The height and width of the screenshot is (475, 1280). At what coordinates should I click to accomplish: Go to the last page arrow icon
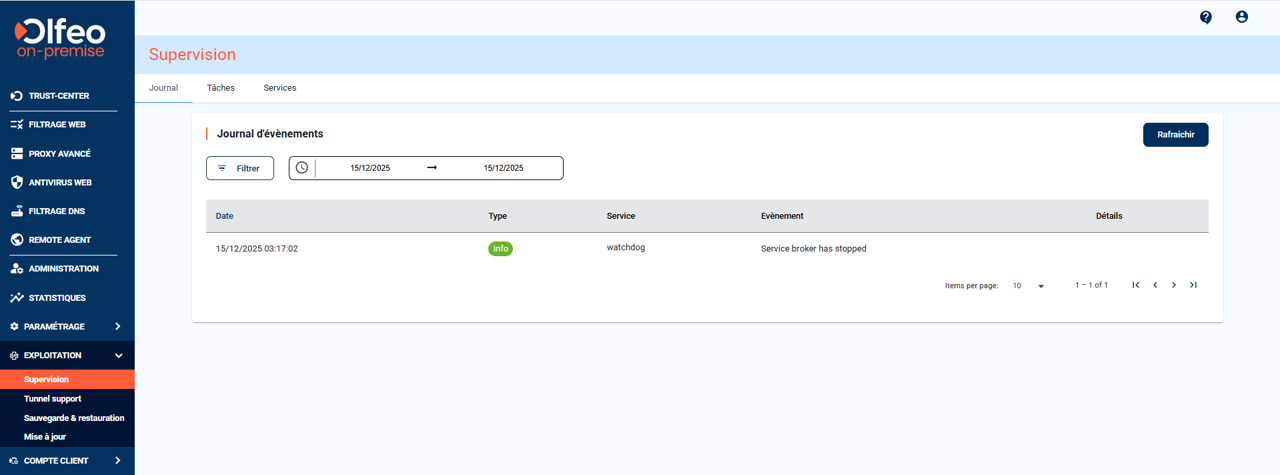click(1193, 285)
